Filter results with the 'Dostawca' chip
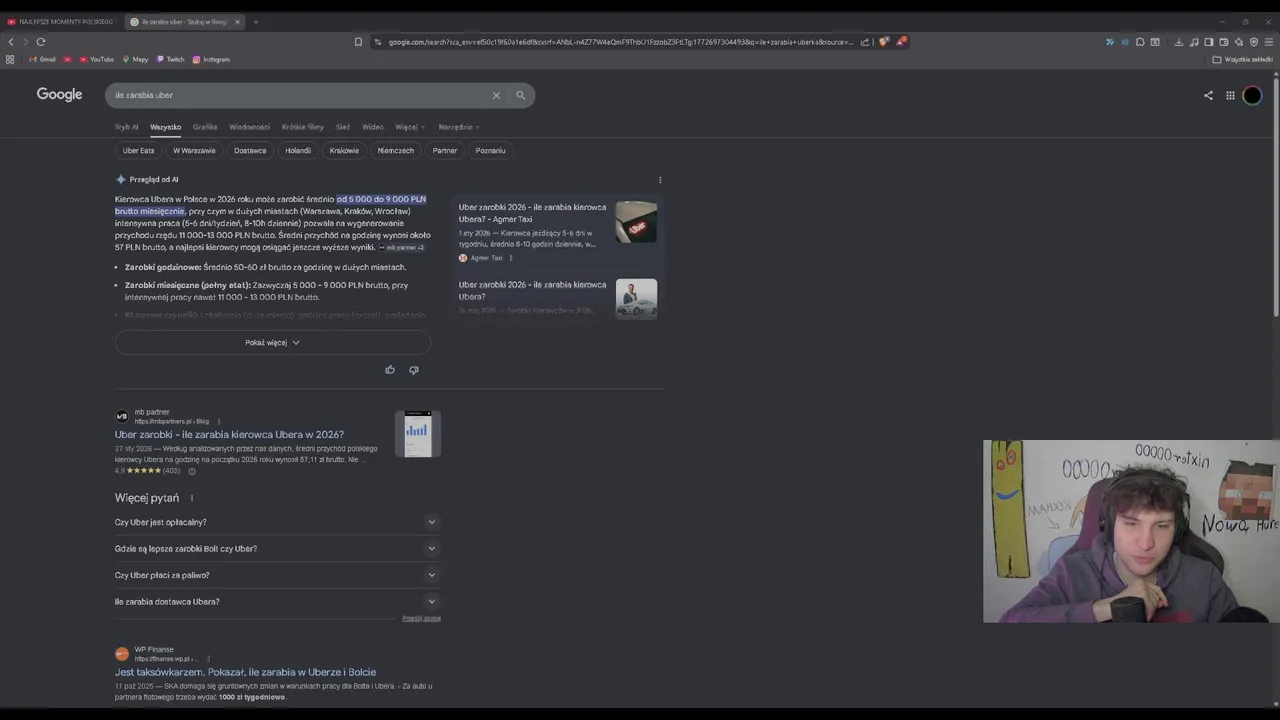 click(x=250, y=150)
